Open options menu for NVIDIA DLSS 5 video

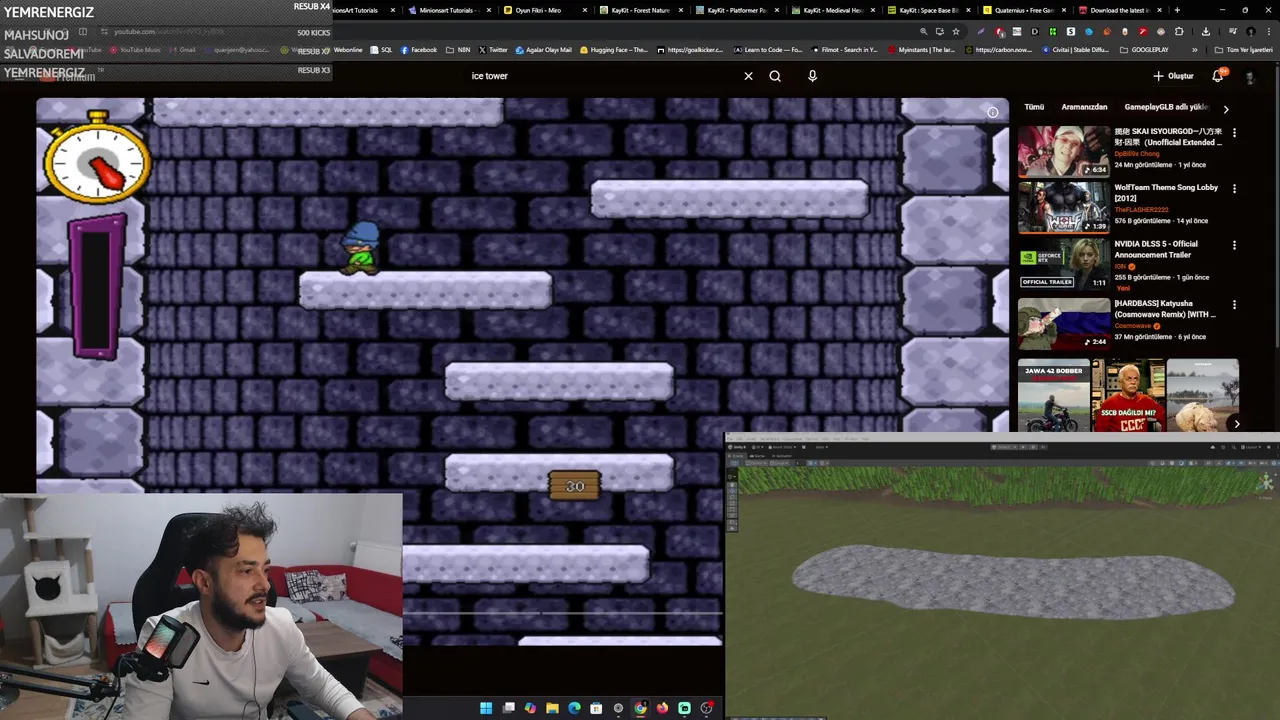[1234, 245]
